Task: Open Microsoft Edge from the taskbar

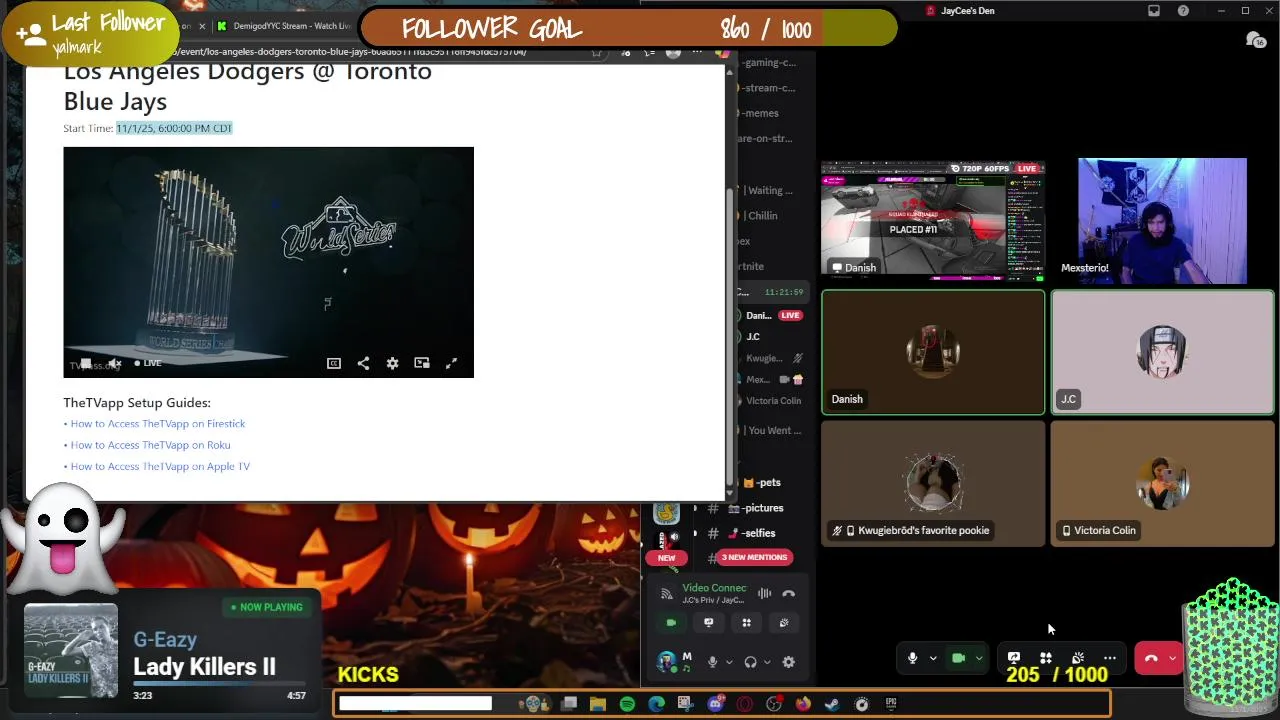Action: click(656, 704)
